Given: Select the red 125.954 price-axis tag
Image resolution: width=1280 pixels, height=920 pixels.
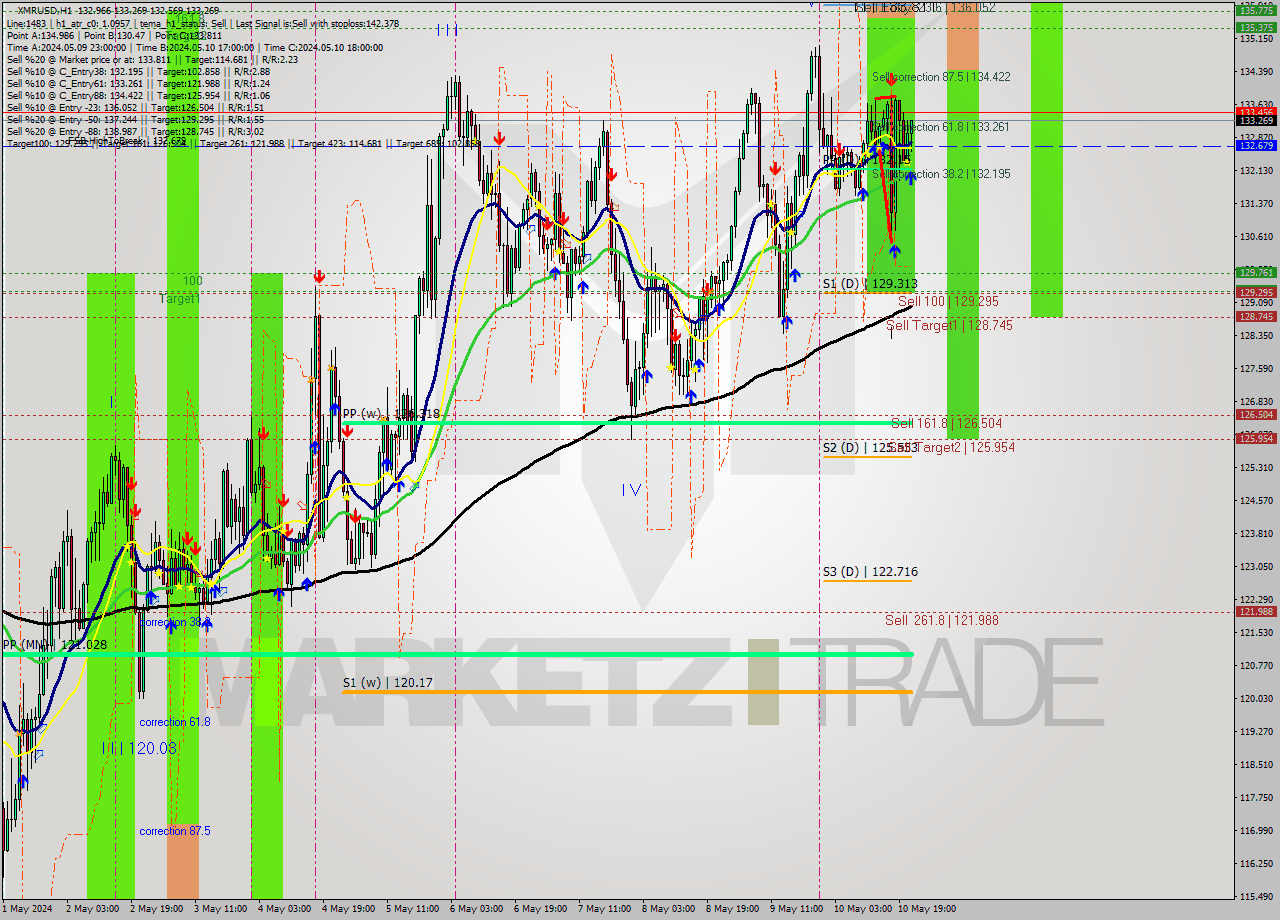Looking at the screenshot, I should [1256, 438].
